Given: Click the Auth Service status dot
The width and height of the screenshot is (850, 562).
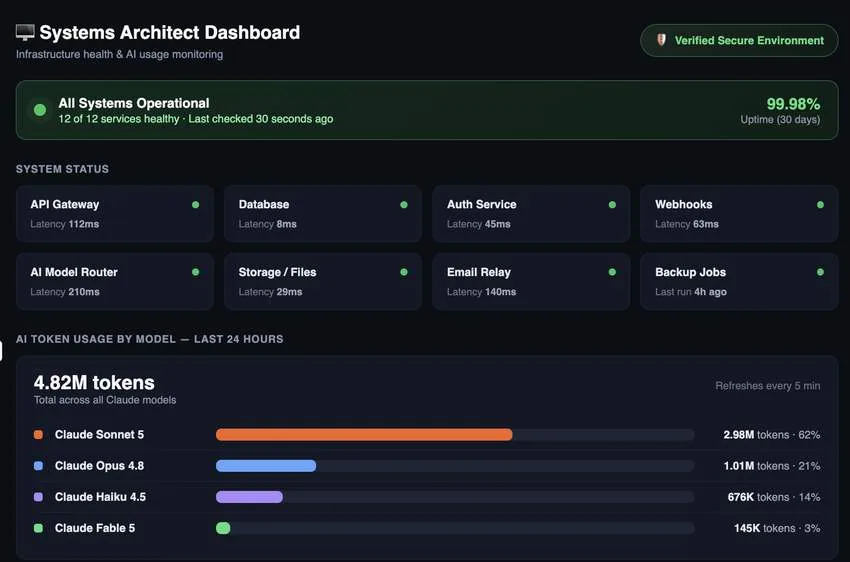Looking at the screenshot, I should click(612, 205).
